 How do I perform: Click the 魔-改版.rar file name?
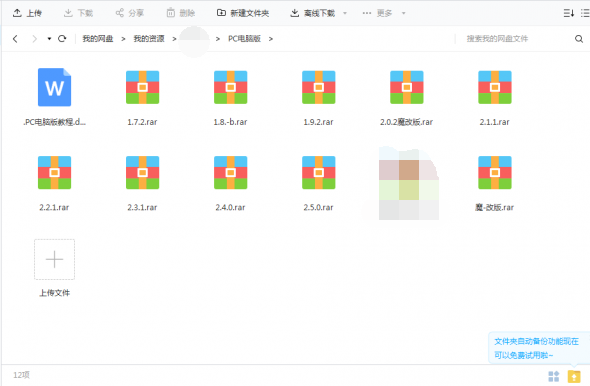(x=494, y=207)
